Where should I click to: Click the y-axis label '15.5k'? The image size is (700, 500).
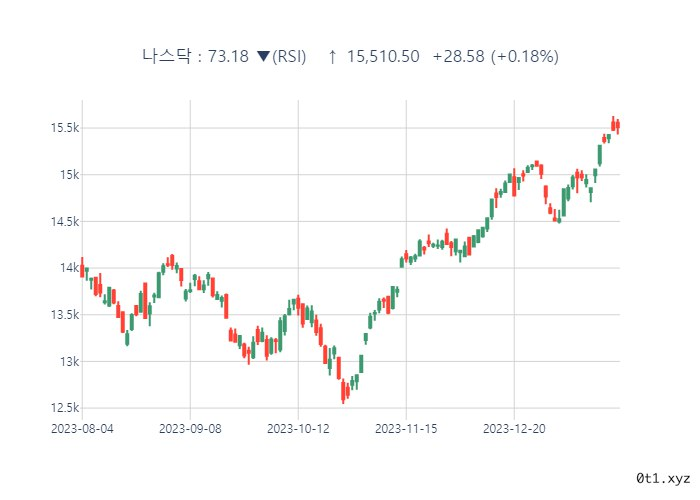coord(65,128)
